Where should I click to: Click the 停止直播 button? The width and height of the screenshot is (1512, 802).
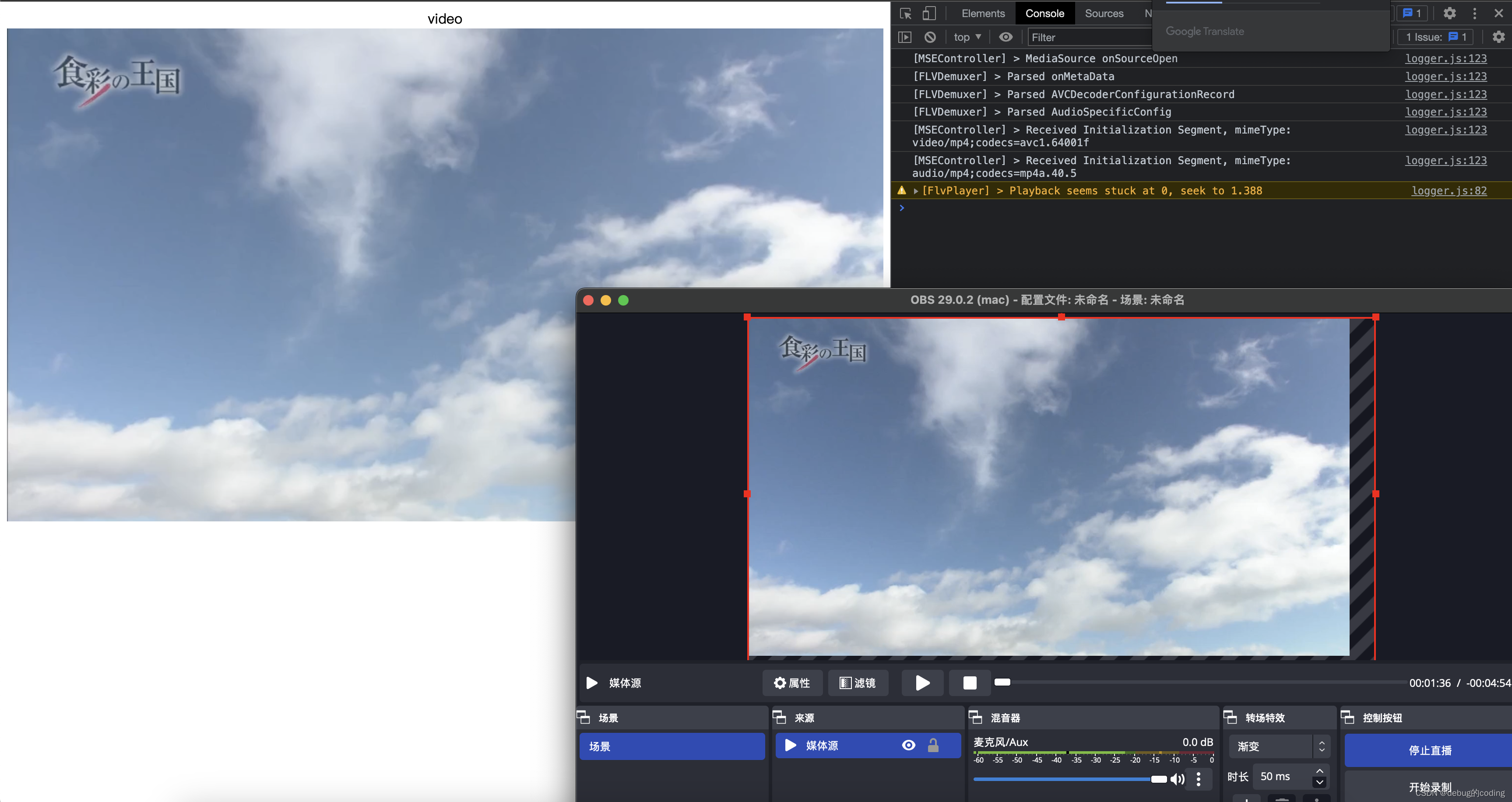(x=1429, y=750)
